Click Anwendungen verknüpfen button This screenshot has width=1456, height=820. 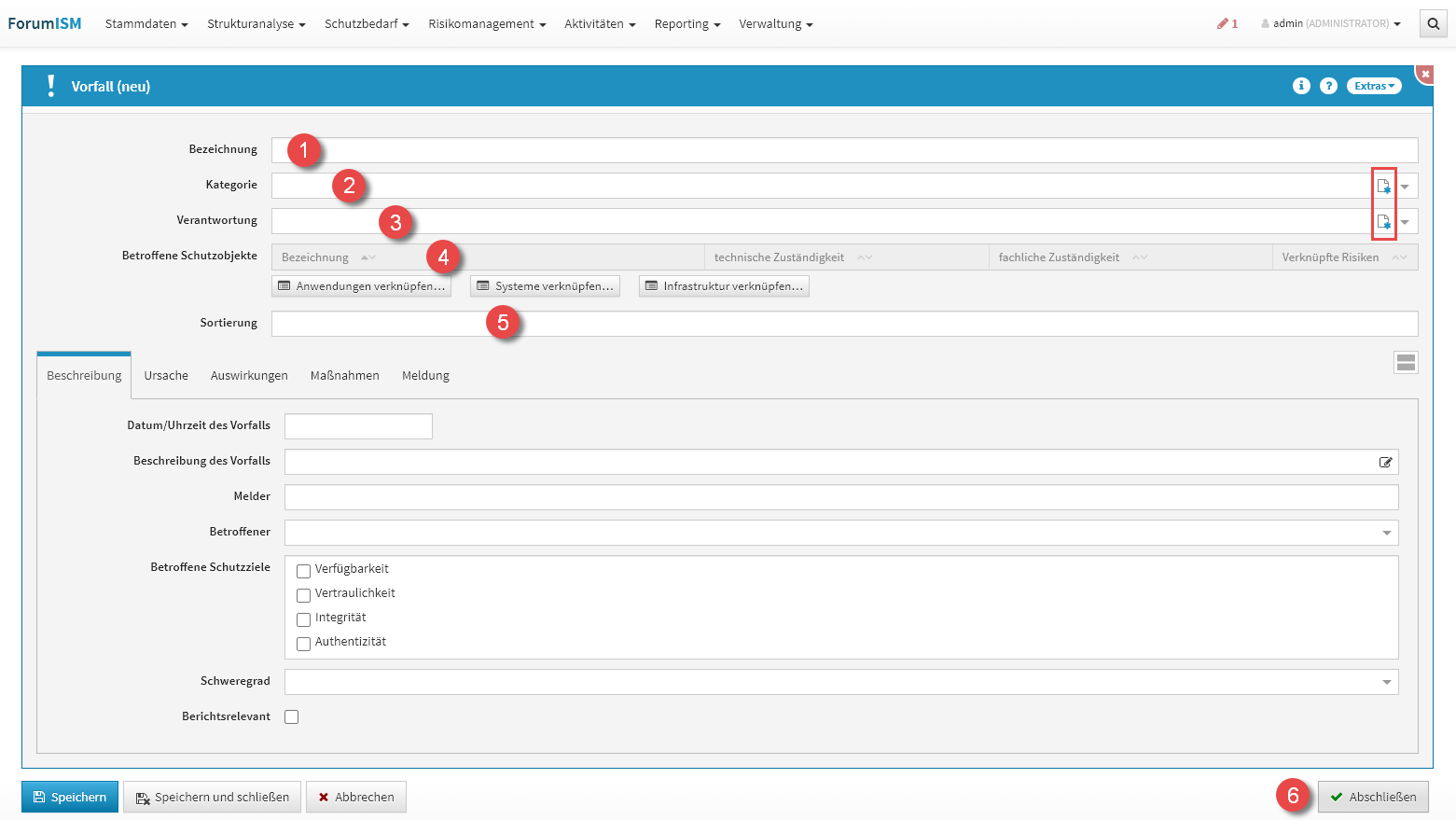pos(361,286)
